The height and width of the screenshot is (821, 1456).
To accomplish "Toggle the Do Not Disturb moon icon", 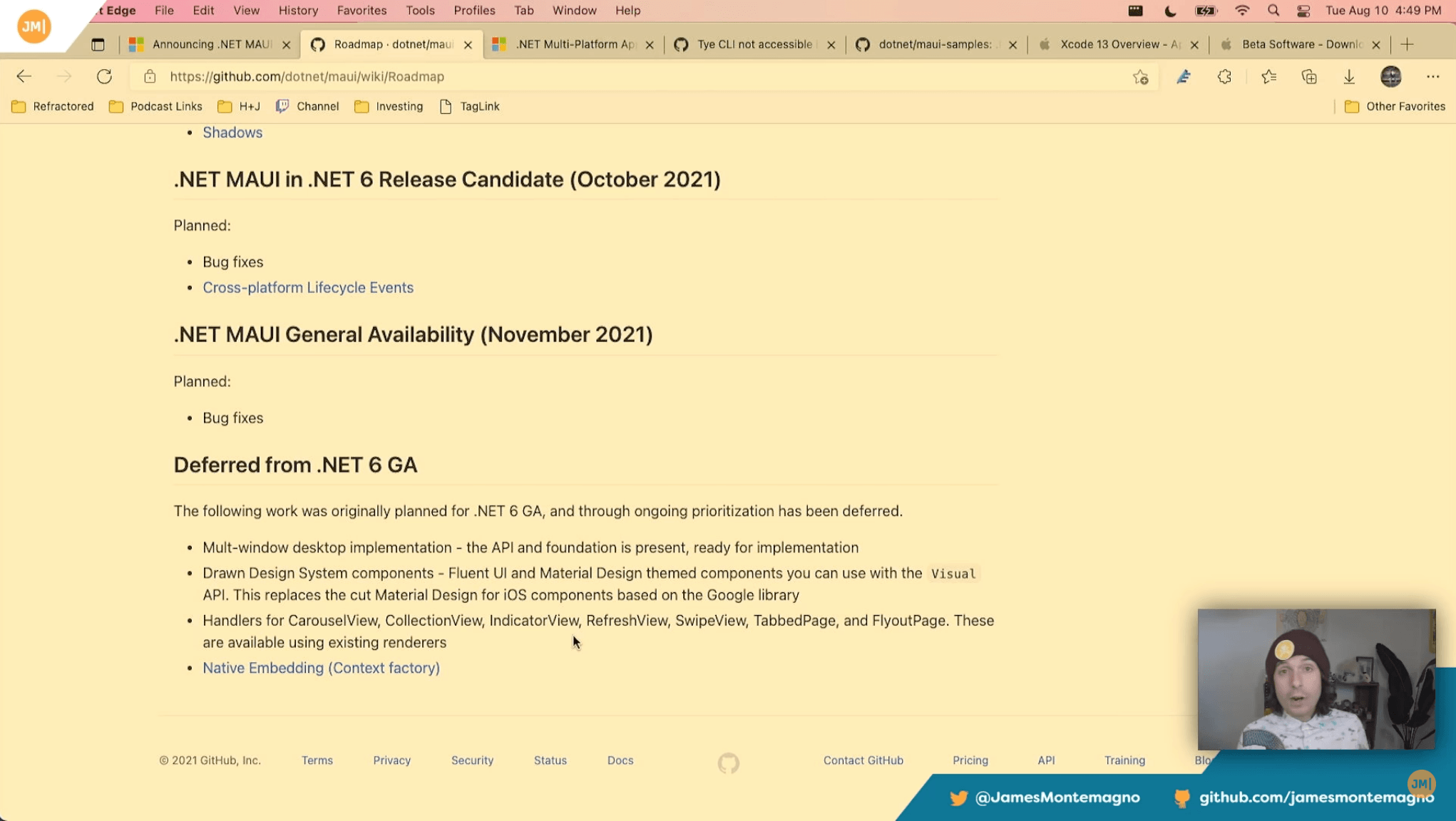I will [1170, 11].
